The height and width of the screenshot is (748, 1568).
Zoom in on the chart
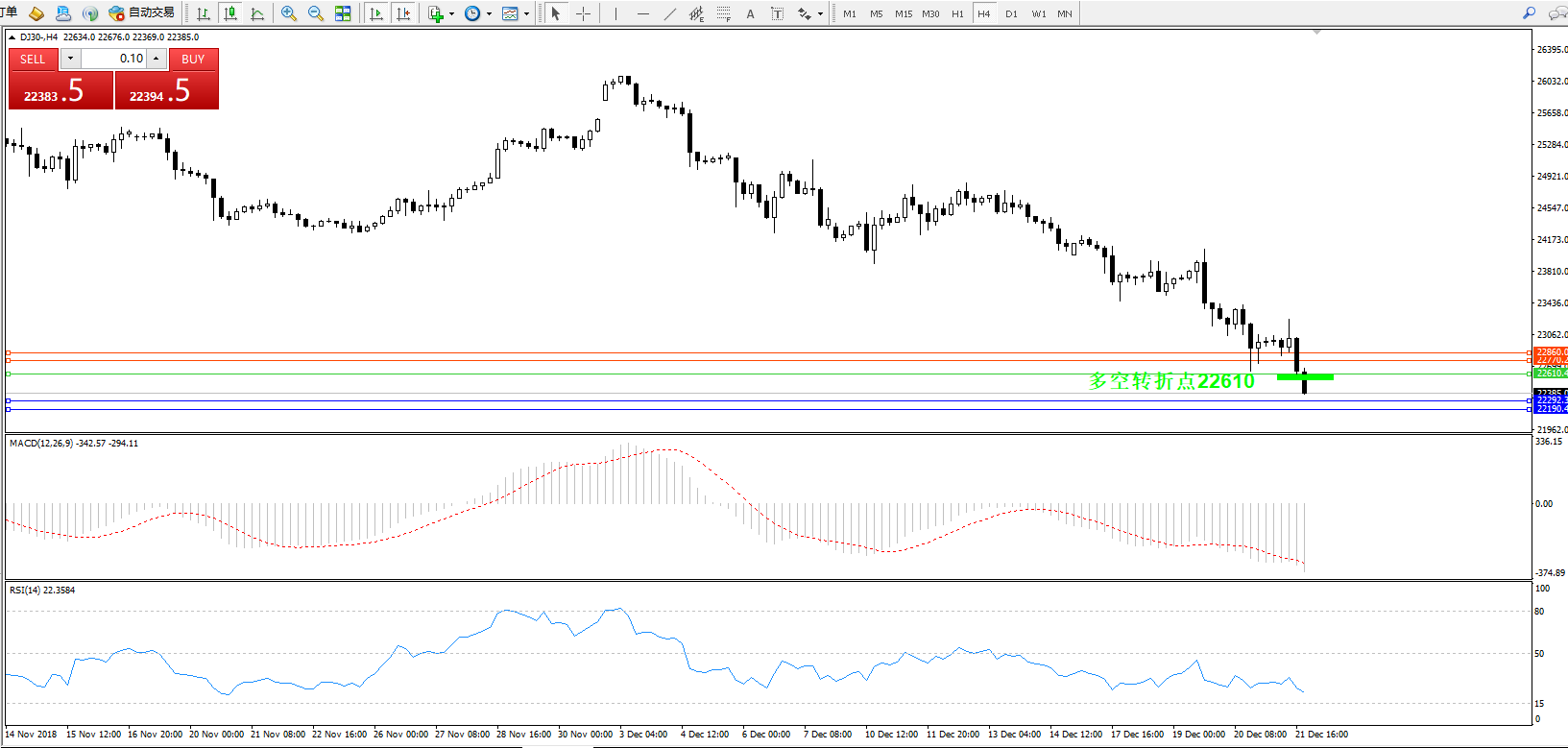point(288,13)
